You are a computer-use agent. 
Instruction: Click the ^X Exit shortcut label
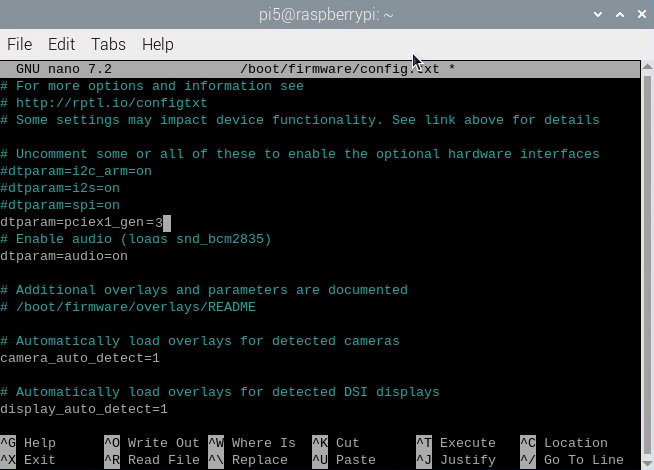(28, 460)
